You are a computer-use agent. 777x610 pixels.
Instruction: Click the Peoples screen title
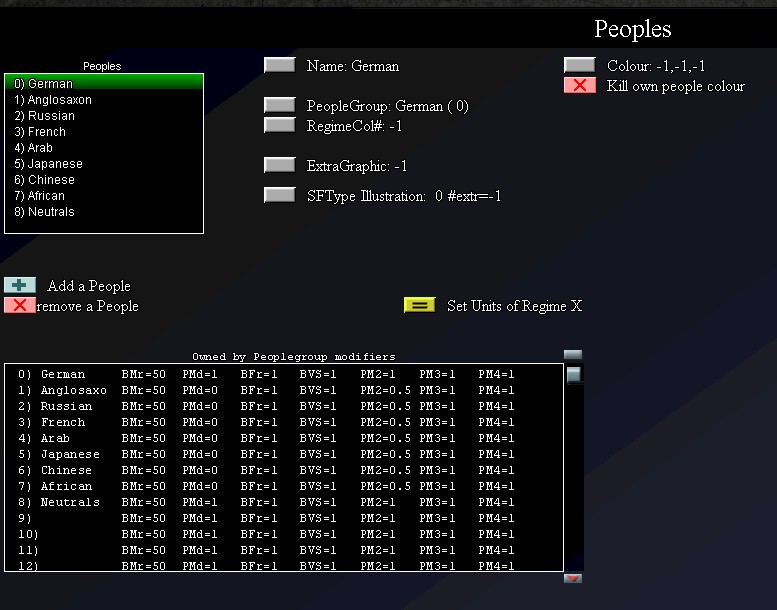(633, 29)
